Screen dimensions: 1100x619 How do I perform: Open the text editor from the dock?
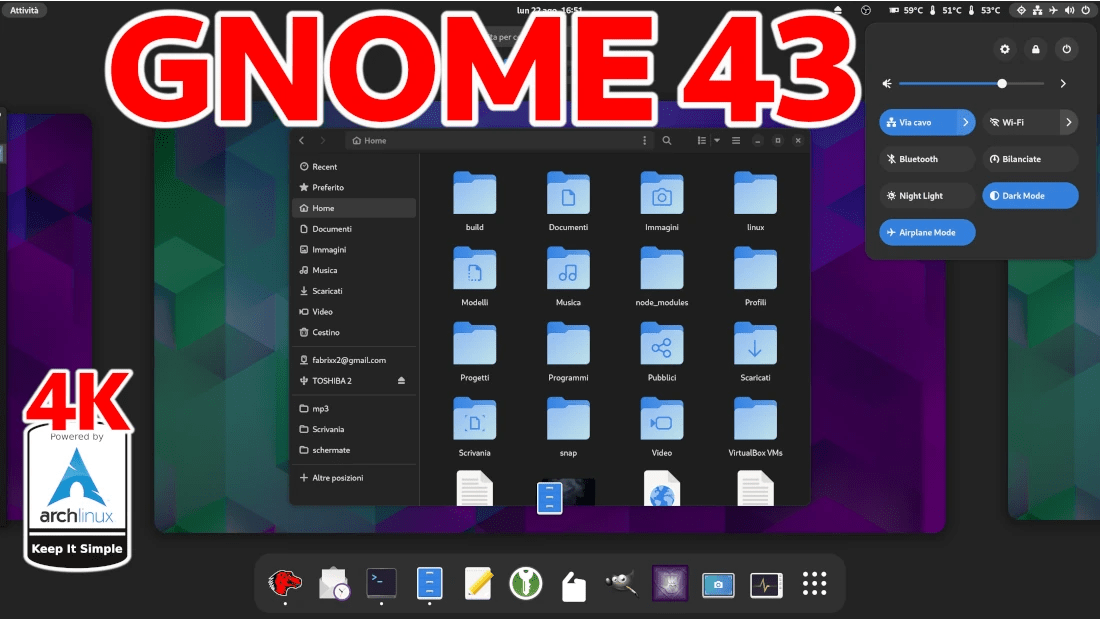pos(478,583)
